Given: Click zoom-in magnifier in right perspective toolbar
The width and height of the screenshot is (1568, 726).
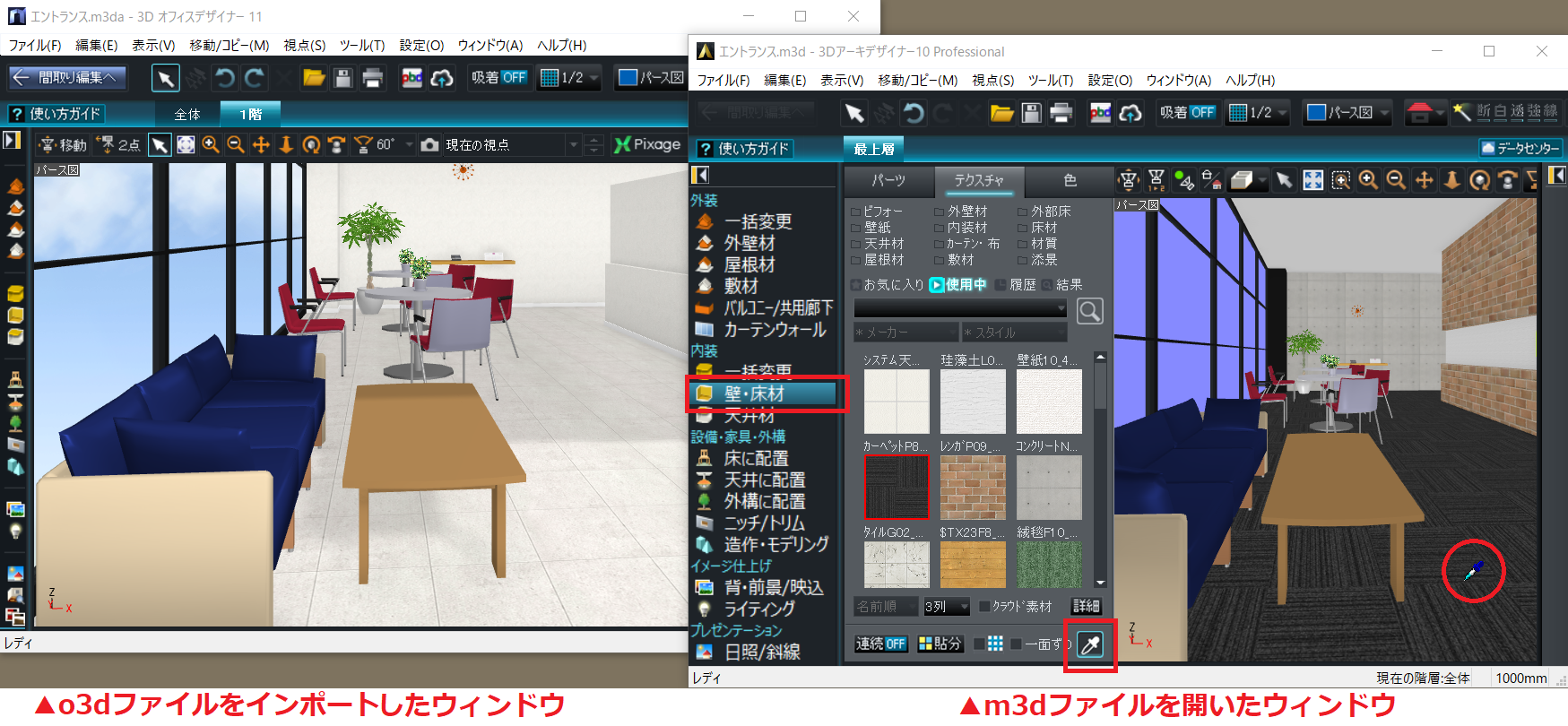Looking at the screenshot, I should [x=1368, y=180].
